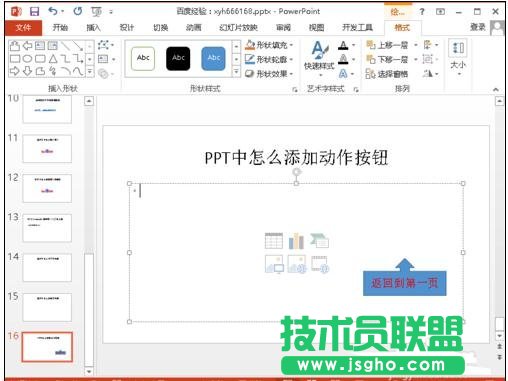The height and width of the screenshot is (381, 508).
Task: Click Insert Picture icon in the placeholder
Action: [x=274, y=264]
